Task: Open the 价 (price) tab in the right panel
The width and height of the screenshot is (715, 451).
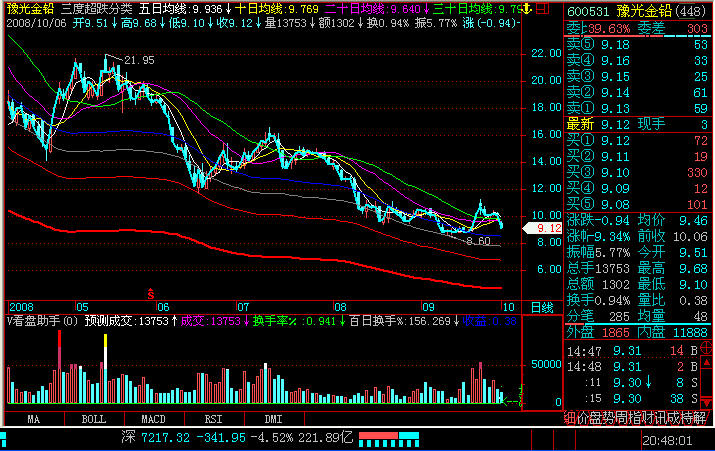Action: pos(583,418)
